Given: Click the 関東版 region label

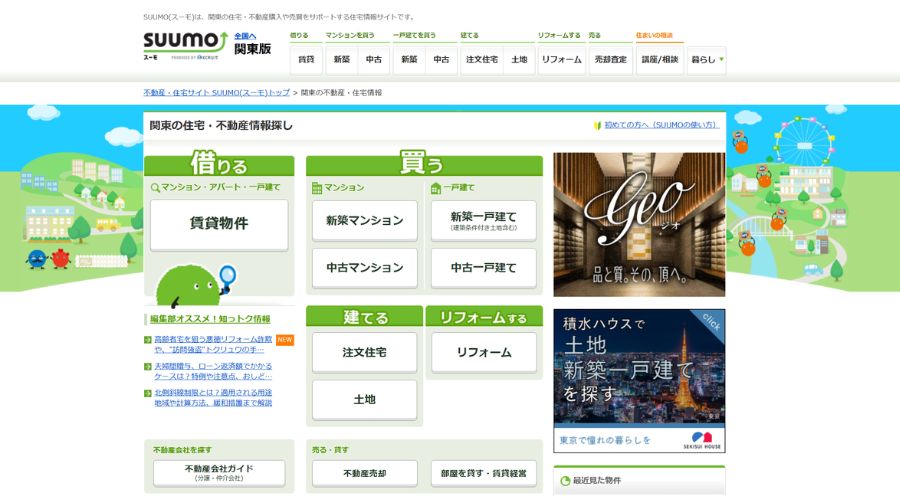Looking at the screenshot, I should tap(253, 49).
